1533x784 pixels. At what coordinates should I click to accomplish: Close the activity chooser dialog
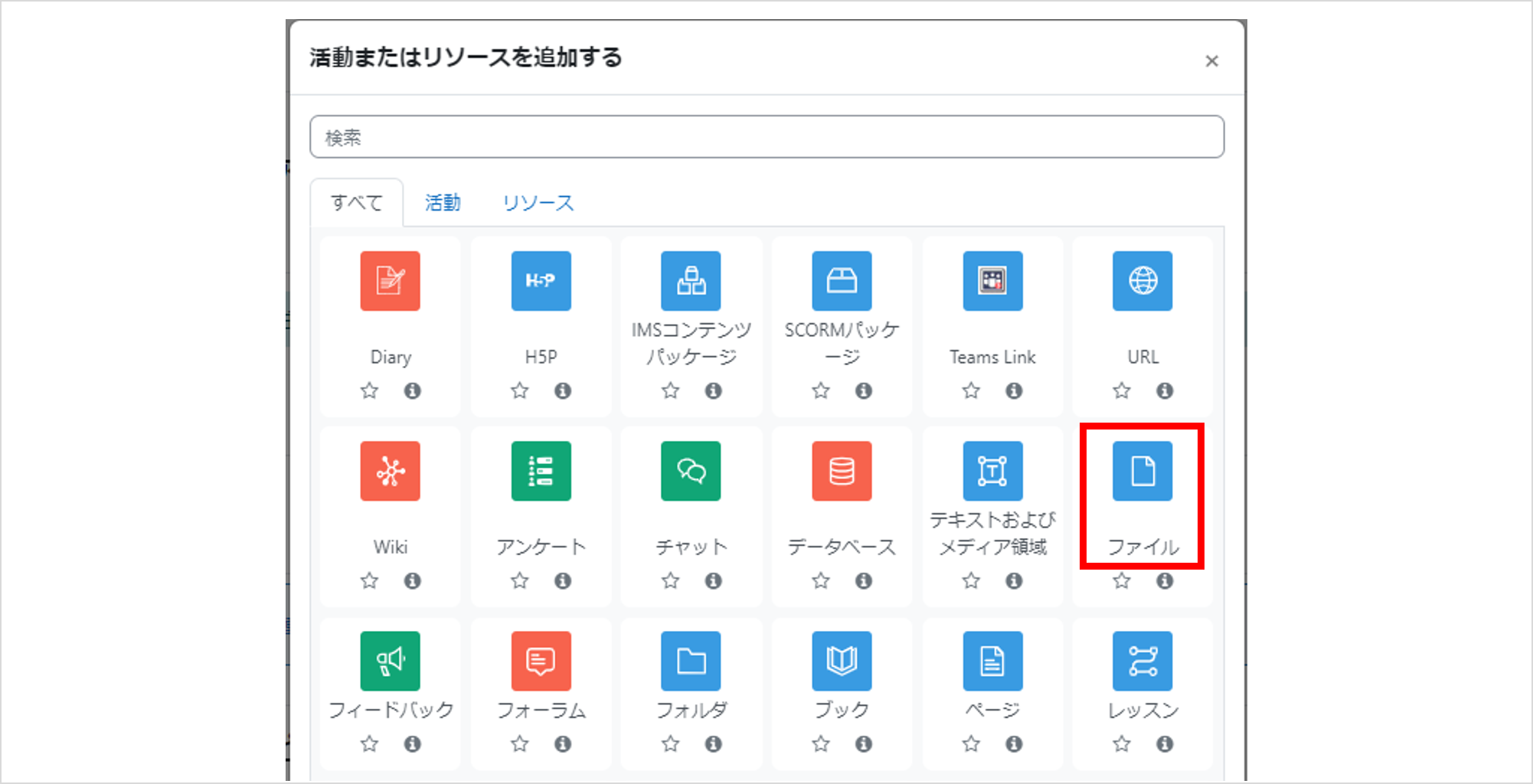[x=1211, y=61]
